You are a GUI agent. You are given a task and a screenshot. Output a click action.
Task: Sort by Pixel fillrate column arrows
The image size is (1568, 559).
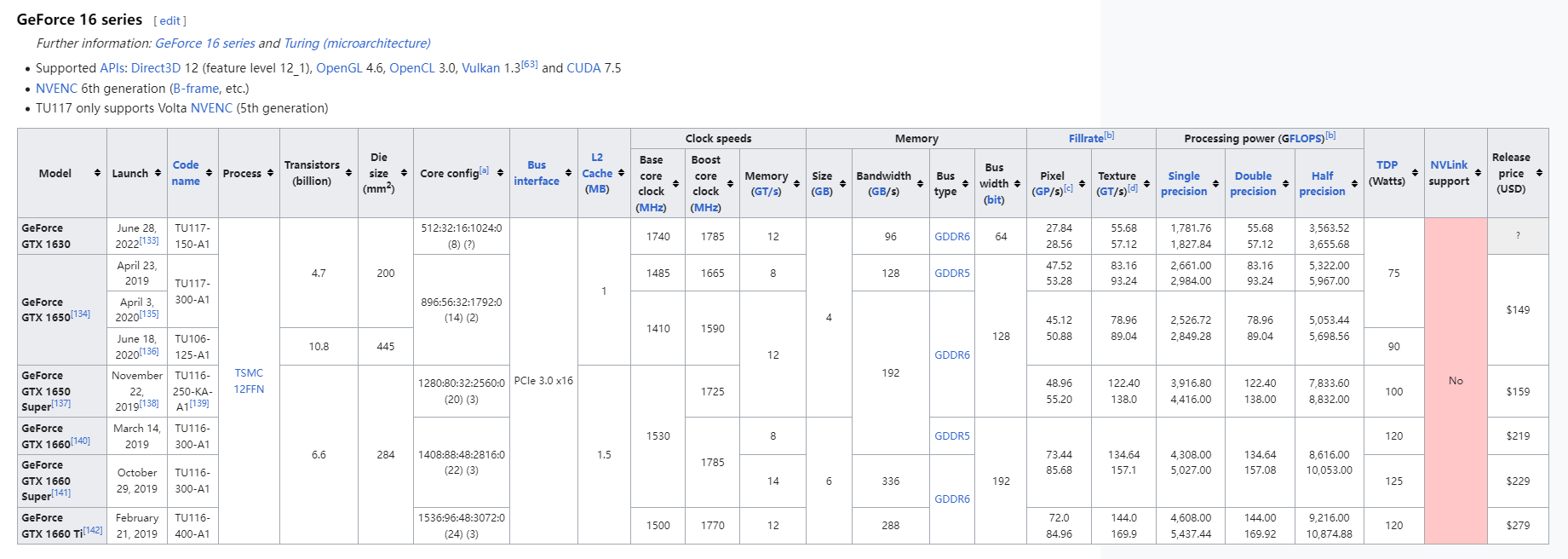pos(1082,184)
